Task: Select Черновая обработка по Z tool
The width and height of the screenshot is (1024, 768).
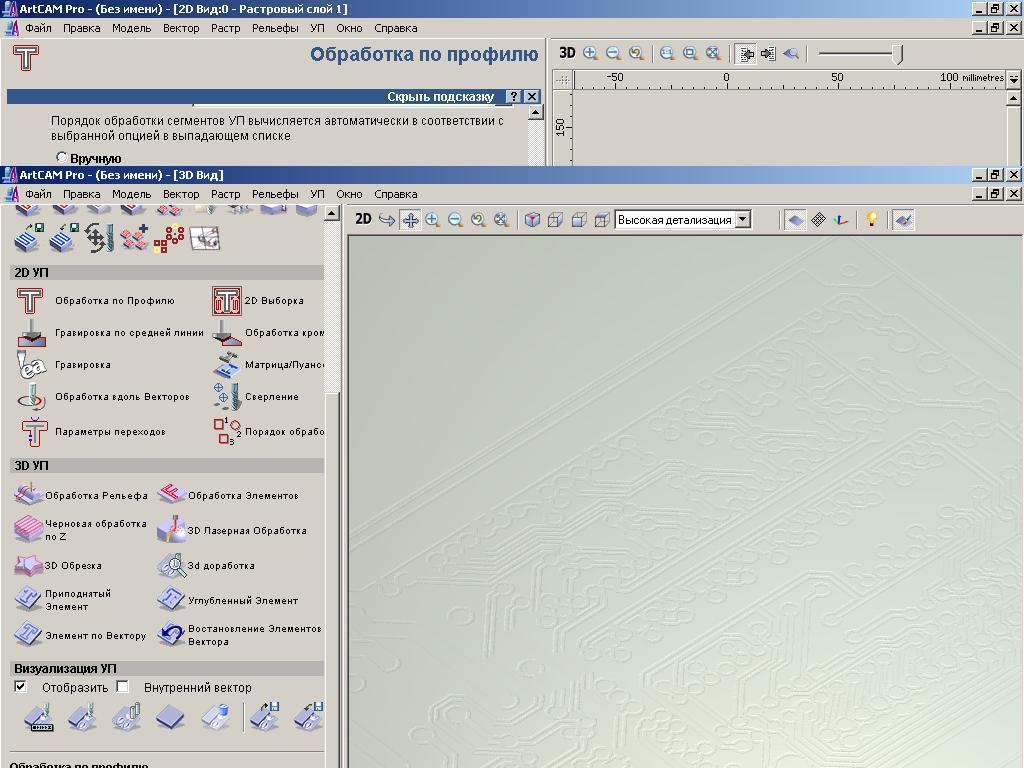Action: point(28,530)
